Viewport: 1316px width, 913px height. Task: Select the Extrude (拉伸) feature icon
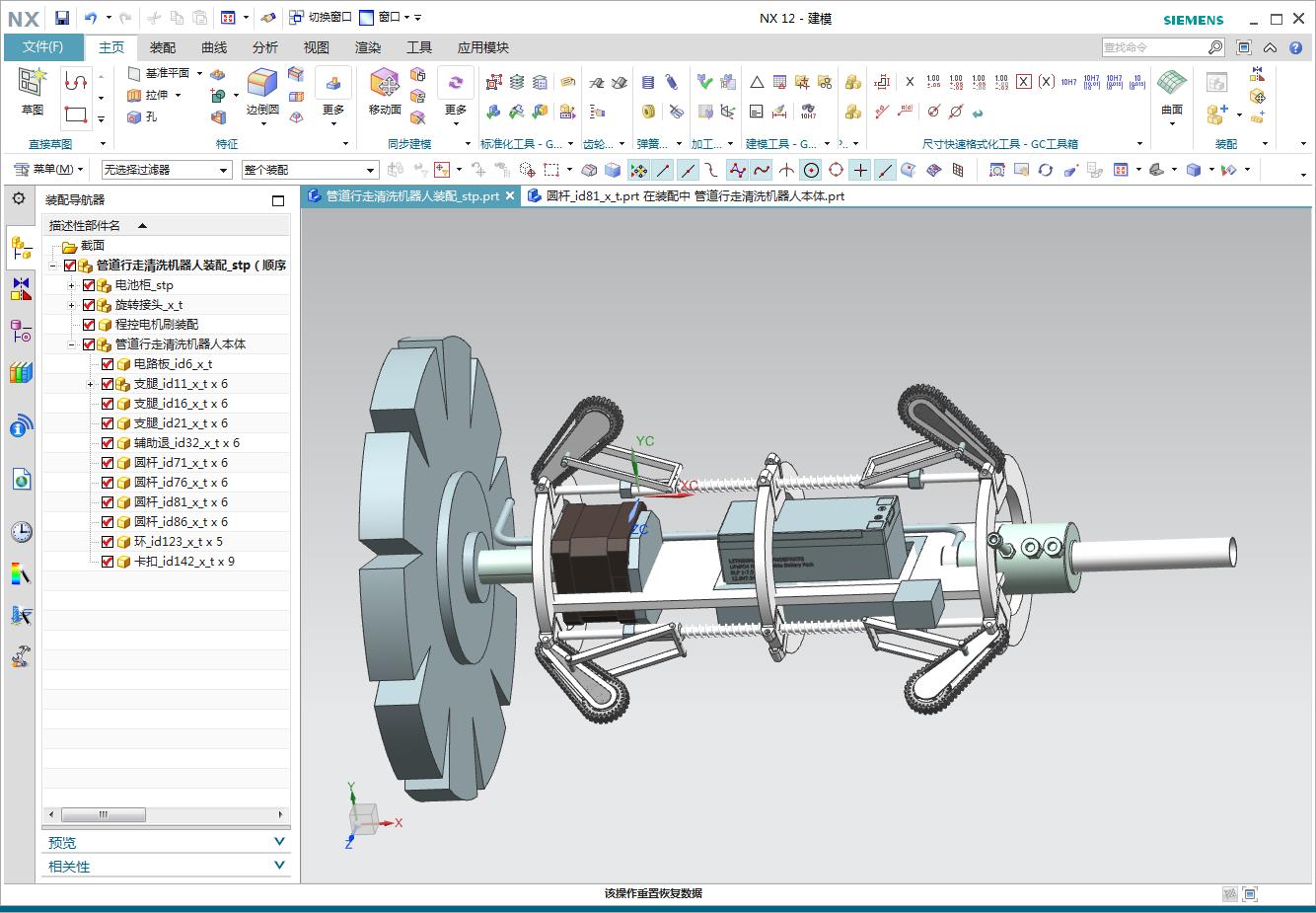[x=135, y=95]
